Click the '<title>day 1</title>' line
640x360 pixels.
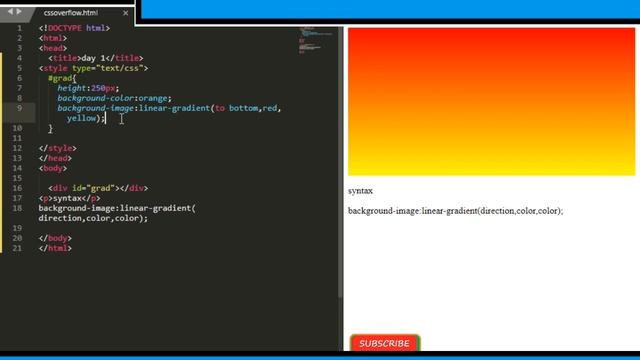(x=96, y=58)
